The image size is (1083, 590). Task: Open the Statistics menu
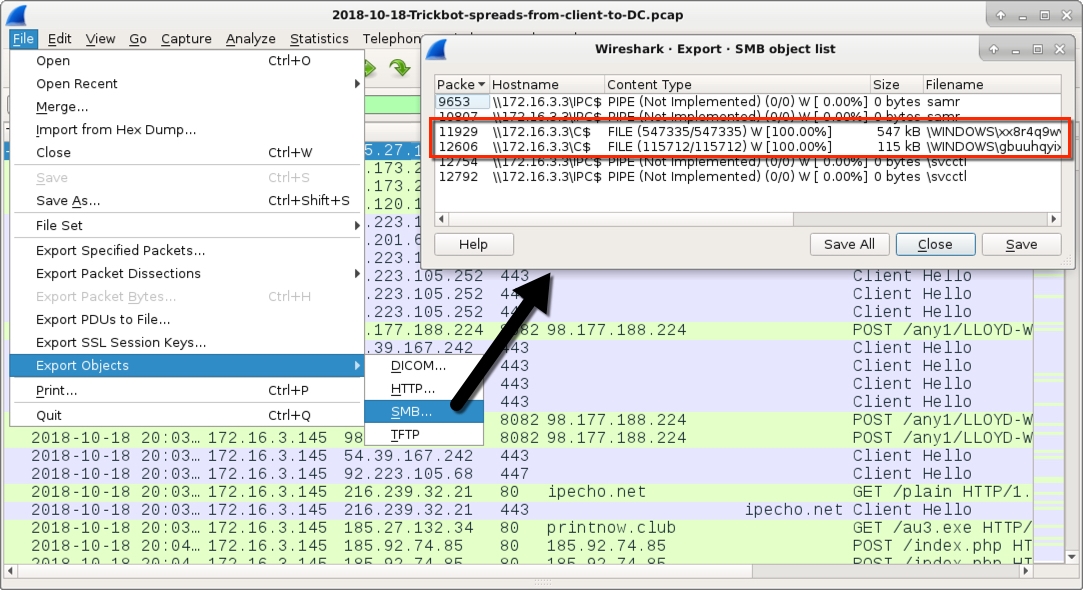319,39
